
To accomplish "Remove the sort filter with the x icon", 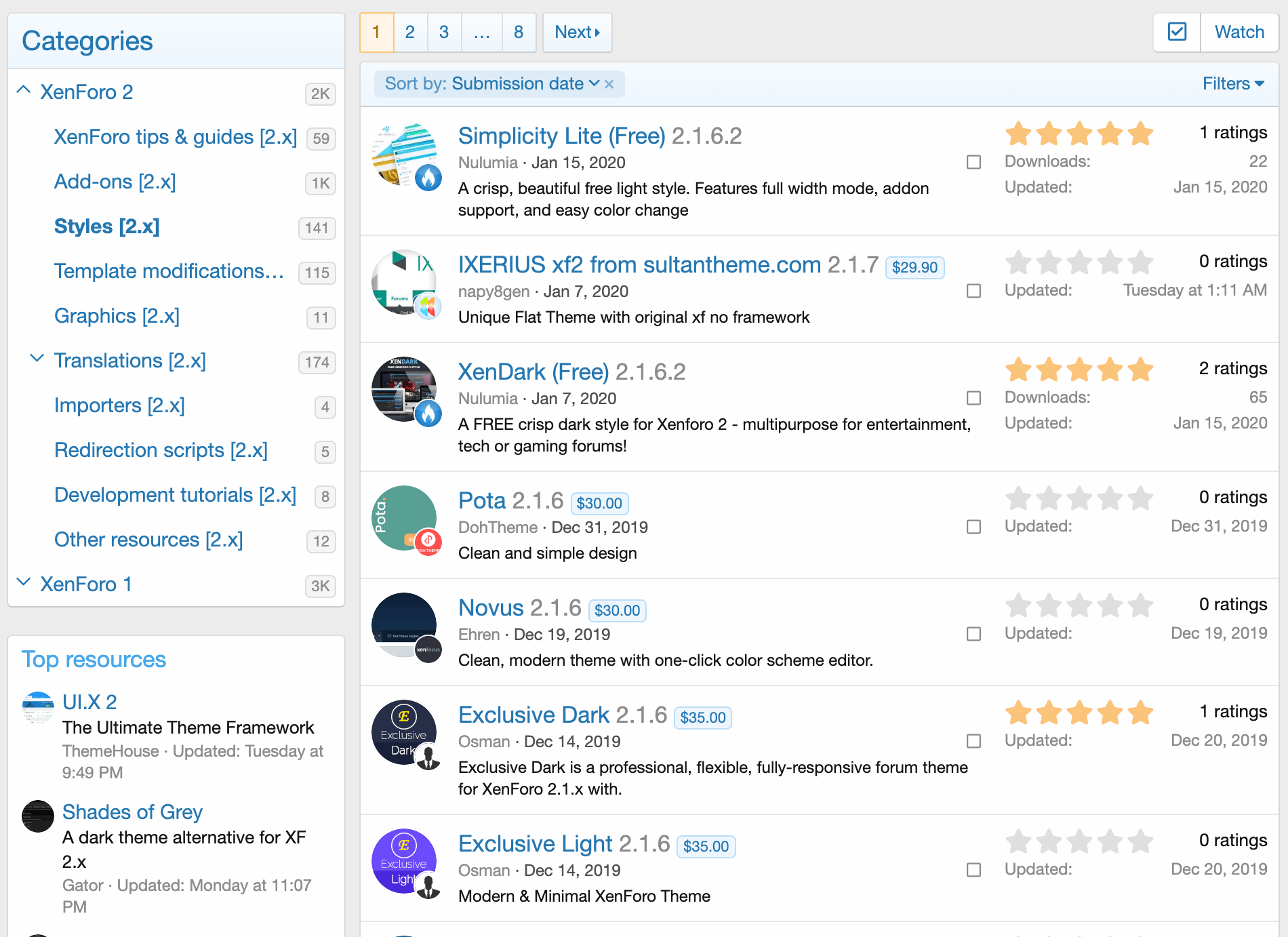I will pyautogui.click(x=609, y=84).
